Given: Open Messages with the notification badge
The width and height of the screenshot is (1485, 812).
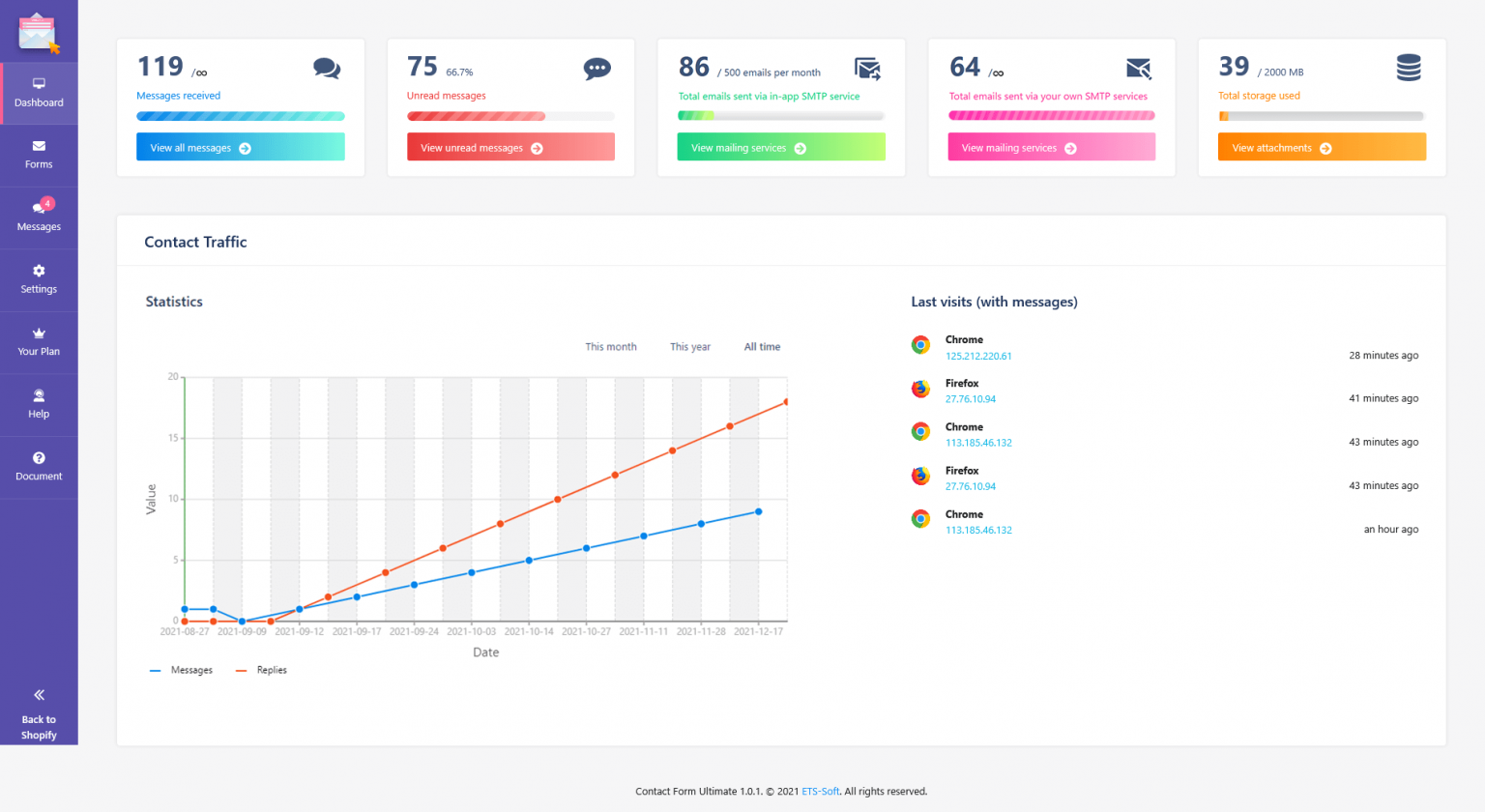Looking at the screenshot, I should pyautogui.click(x=39, y=209).
